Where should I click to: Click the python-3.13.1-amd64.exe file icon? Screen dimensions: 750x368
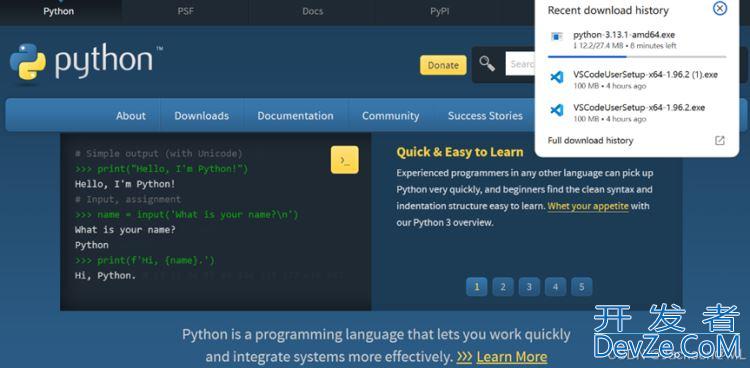[x=557, y=36]
